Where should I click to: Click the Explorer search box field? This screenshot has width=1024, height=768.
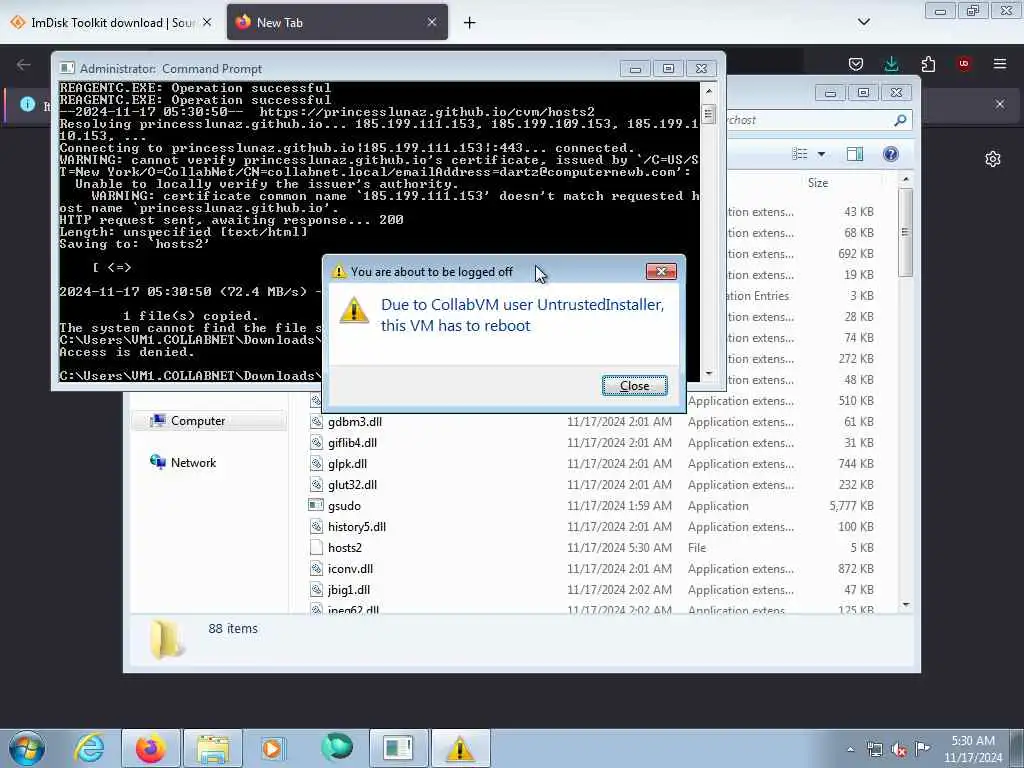coord(819,120)
